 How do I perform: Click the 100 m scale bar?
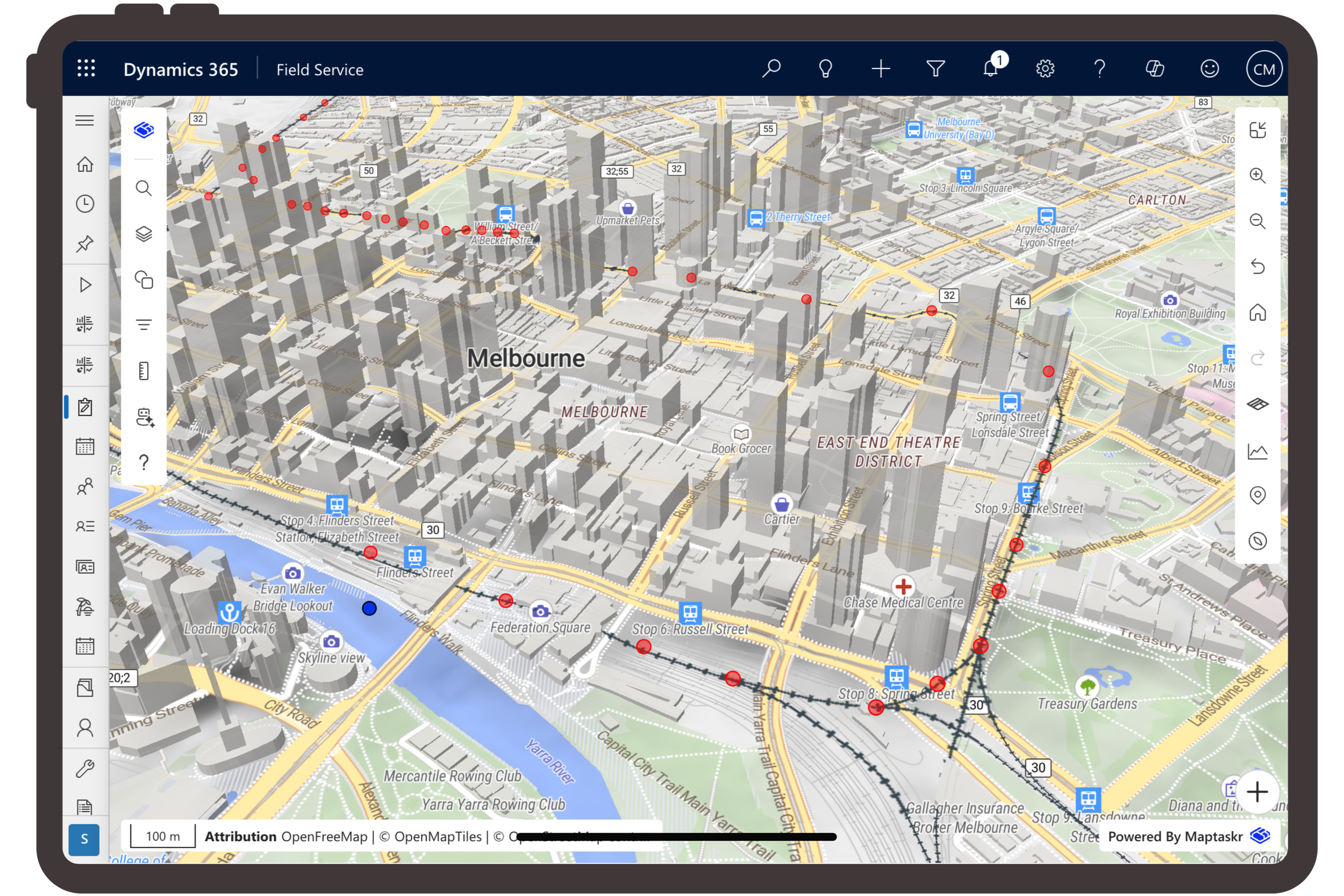tap(163, 836)
